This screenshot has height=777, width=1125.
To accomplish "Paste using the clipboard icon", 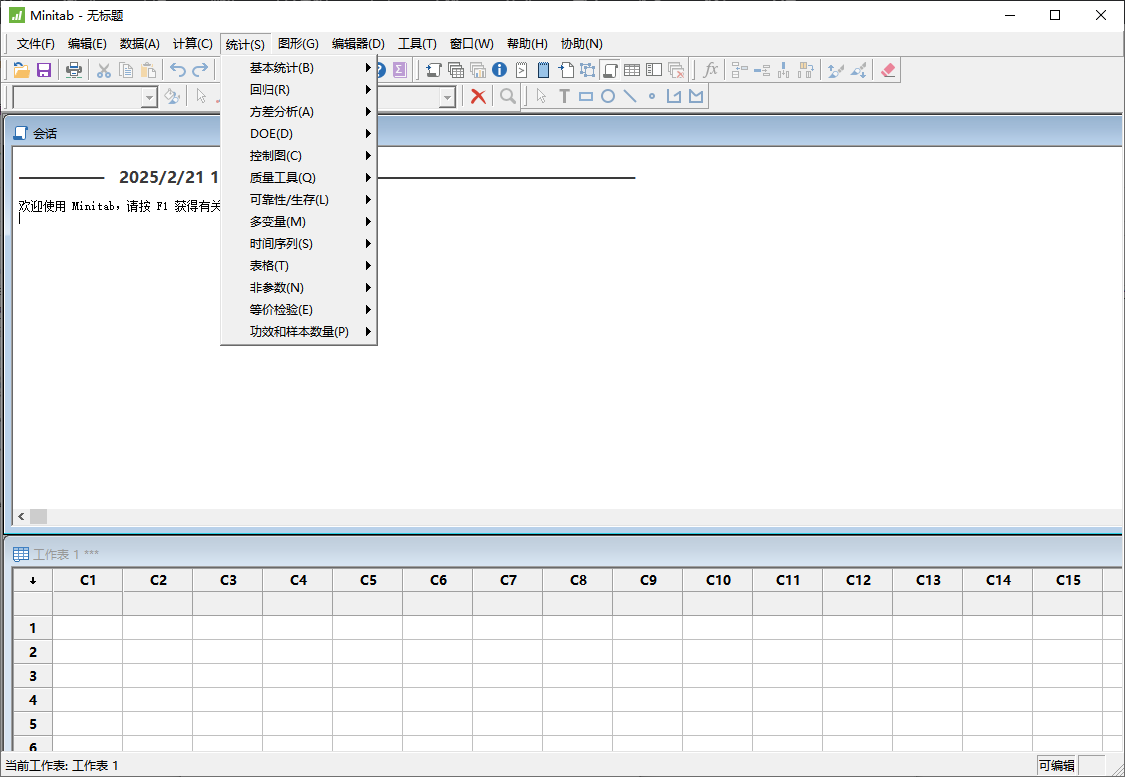I will point(149,70).
